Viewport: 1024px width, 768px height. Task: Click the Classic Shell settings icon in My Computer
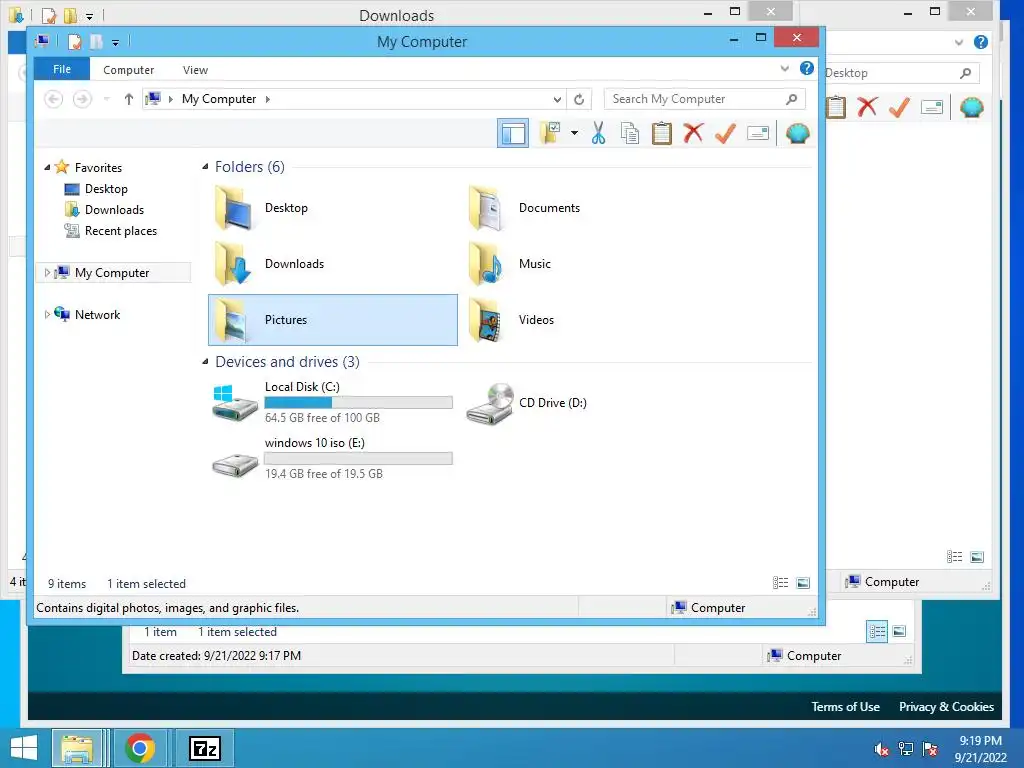797,133
